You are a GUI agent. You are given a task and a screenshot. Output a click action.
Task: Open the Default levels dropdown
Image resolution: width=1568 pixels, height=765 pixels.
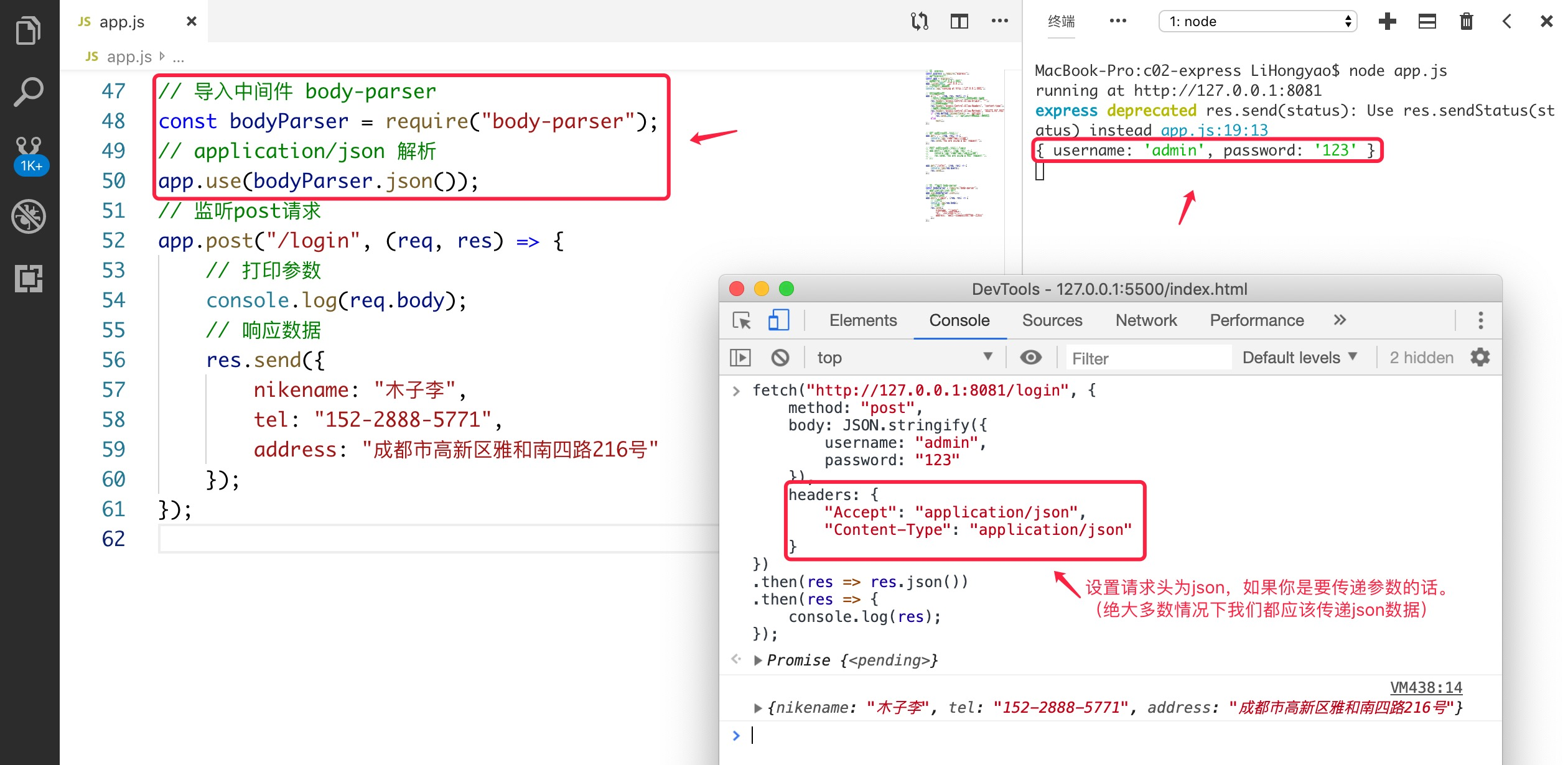[1299, 358]
